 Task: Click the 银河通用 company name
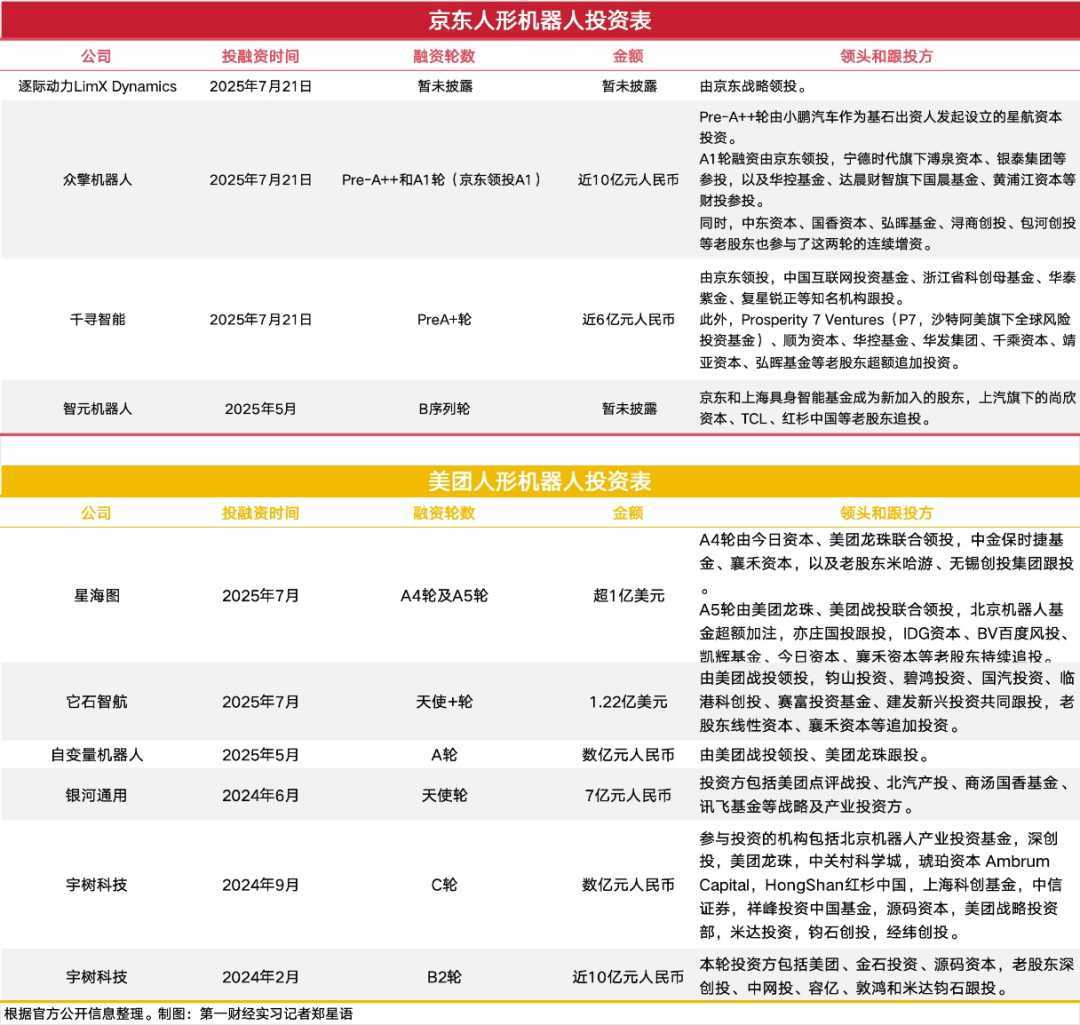pyautogui.click(x=97, y=795)
